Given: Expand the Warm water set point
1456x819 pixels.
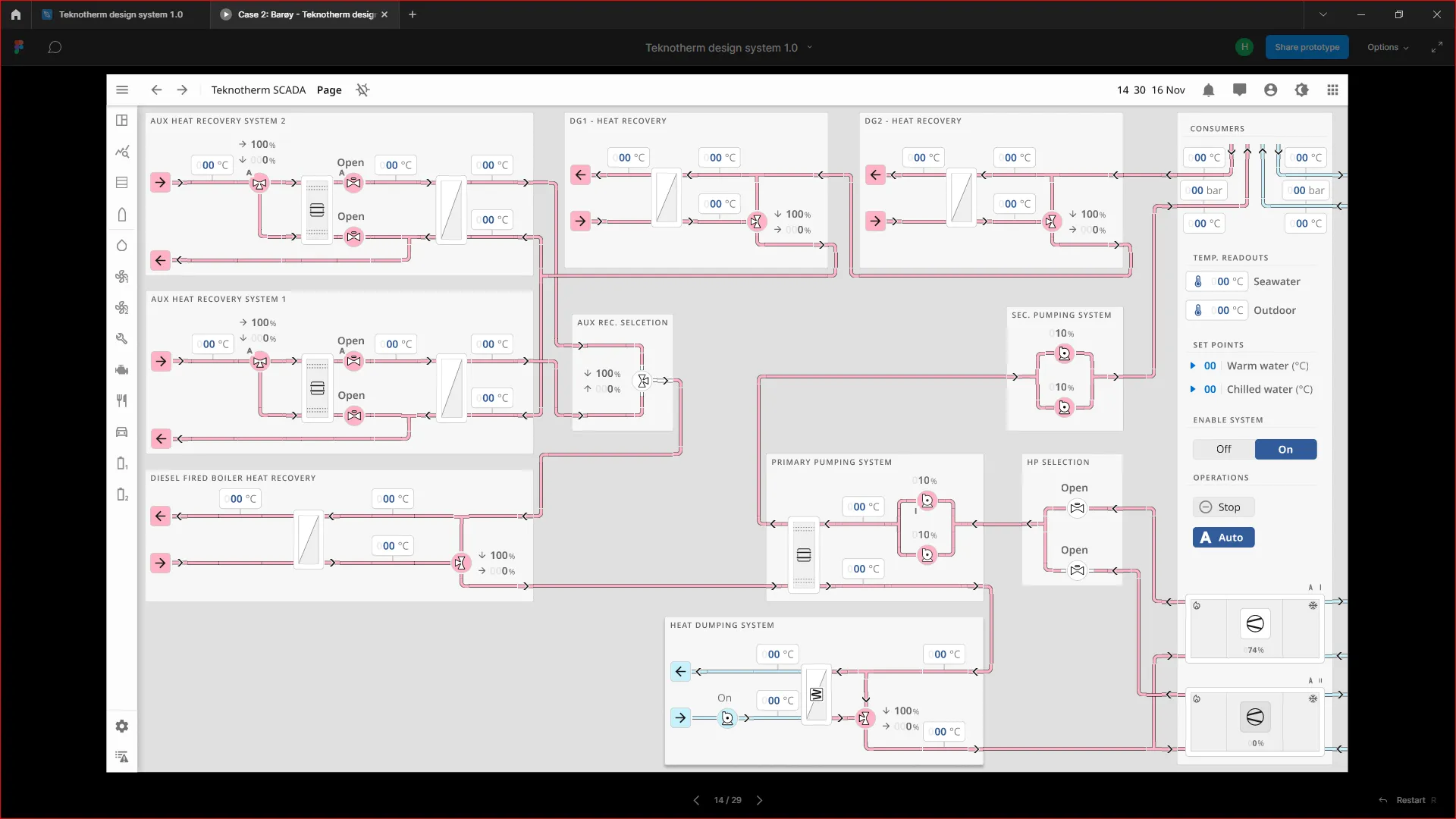Looking at the screenshot, I should pyautogui.click(x=1192, y=366).
